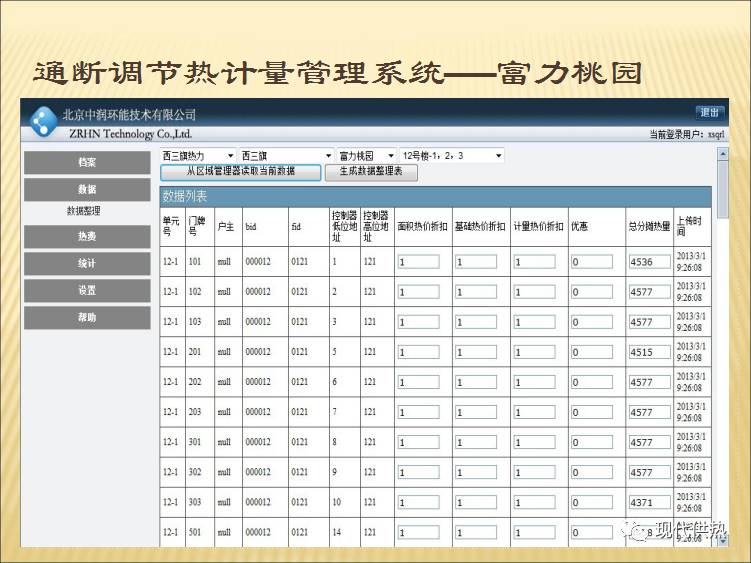Click 优惠 field for door 501

click(x=592, y=532)
